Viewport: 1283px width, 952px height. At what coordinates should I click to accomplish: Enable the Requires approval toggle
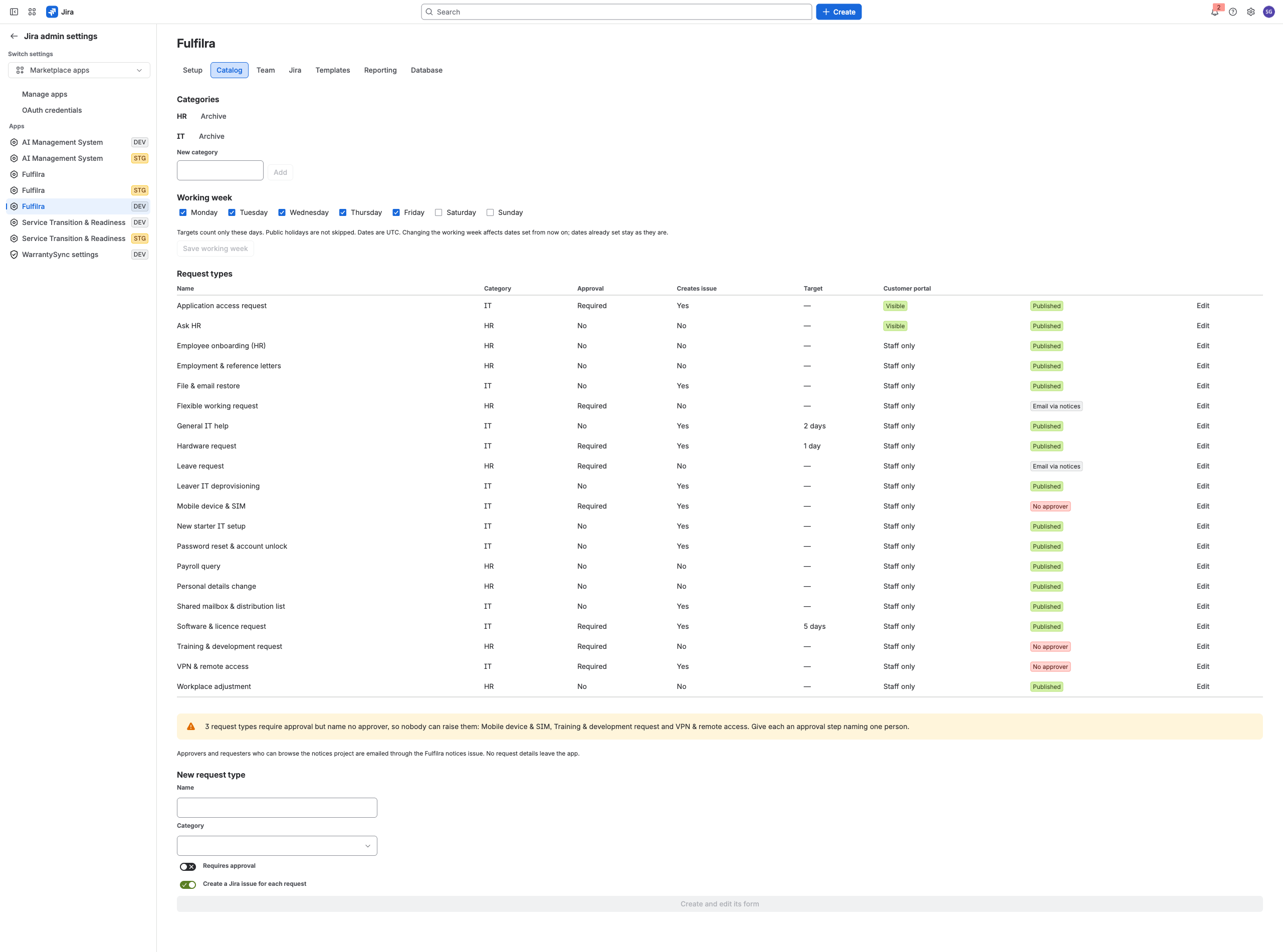click(x=188, y=867)
